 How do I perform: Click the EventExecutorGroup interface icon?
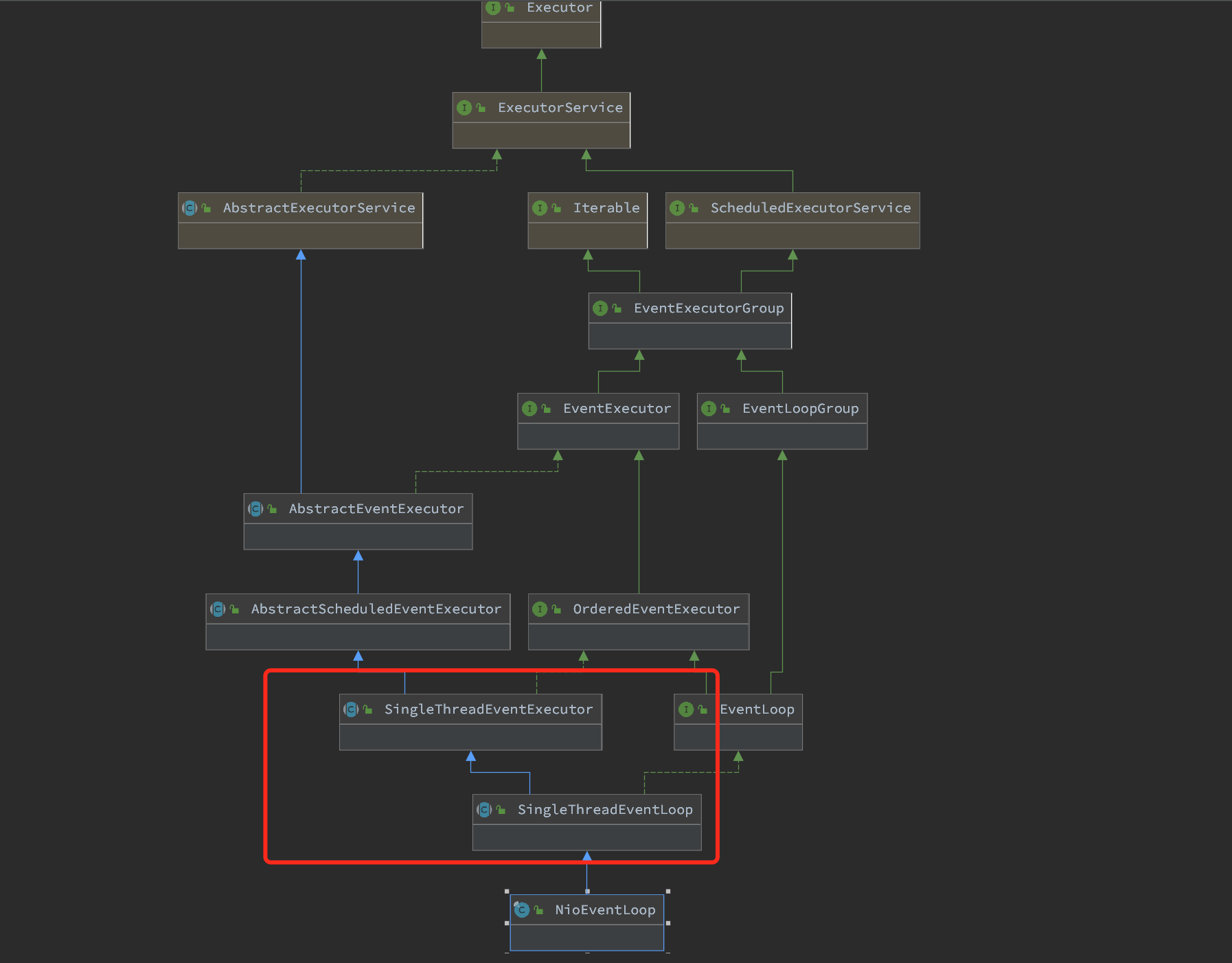(600, 308)
